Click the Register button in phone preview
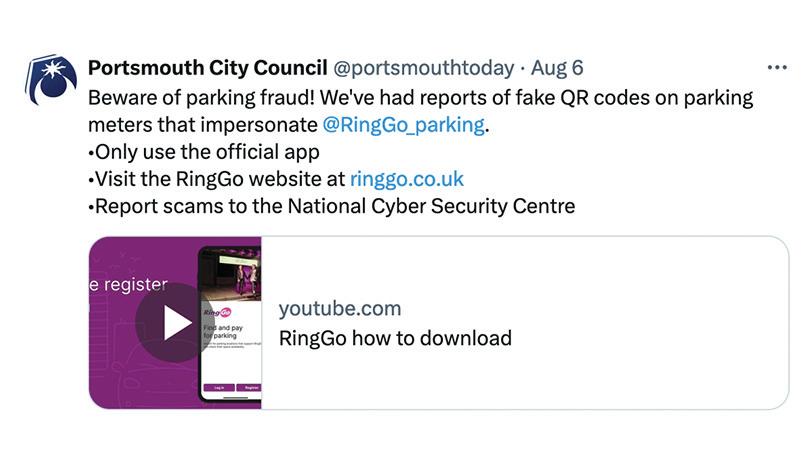The height and width of the screenshot is (460, 811). pyautogui.click(x=250, y=387)
